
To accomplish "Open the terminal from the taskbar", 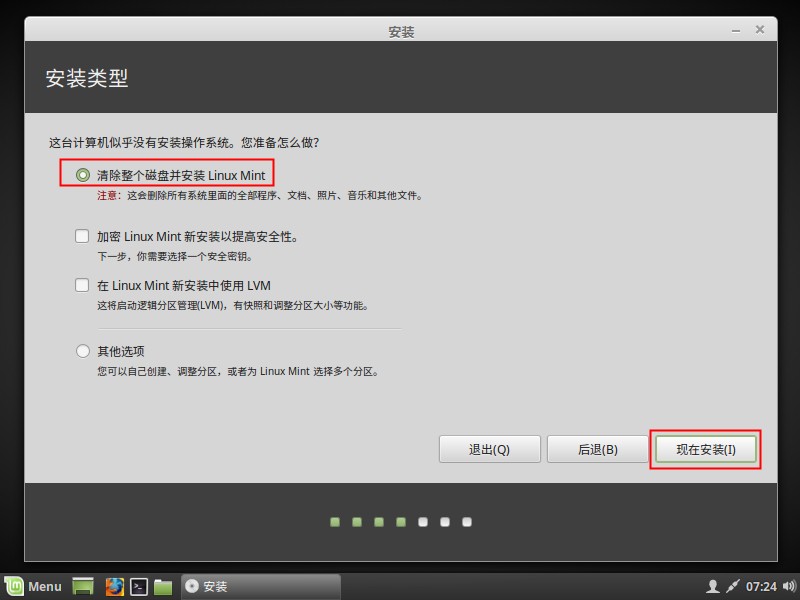I will pos(139,586).
